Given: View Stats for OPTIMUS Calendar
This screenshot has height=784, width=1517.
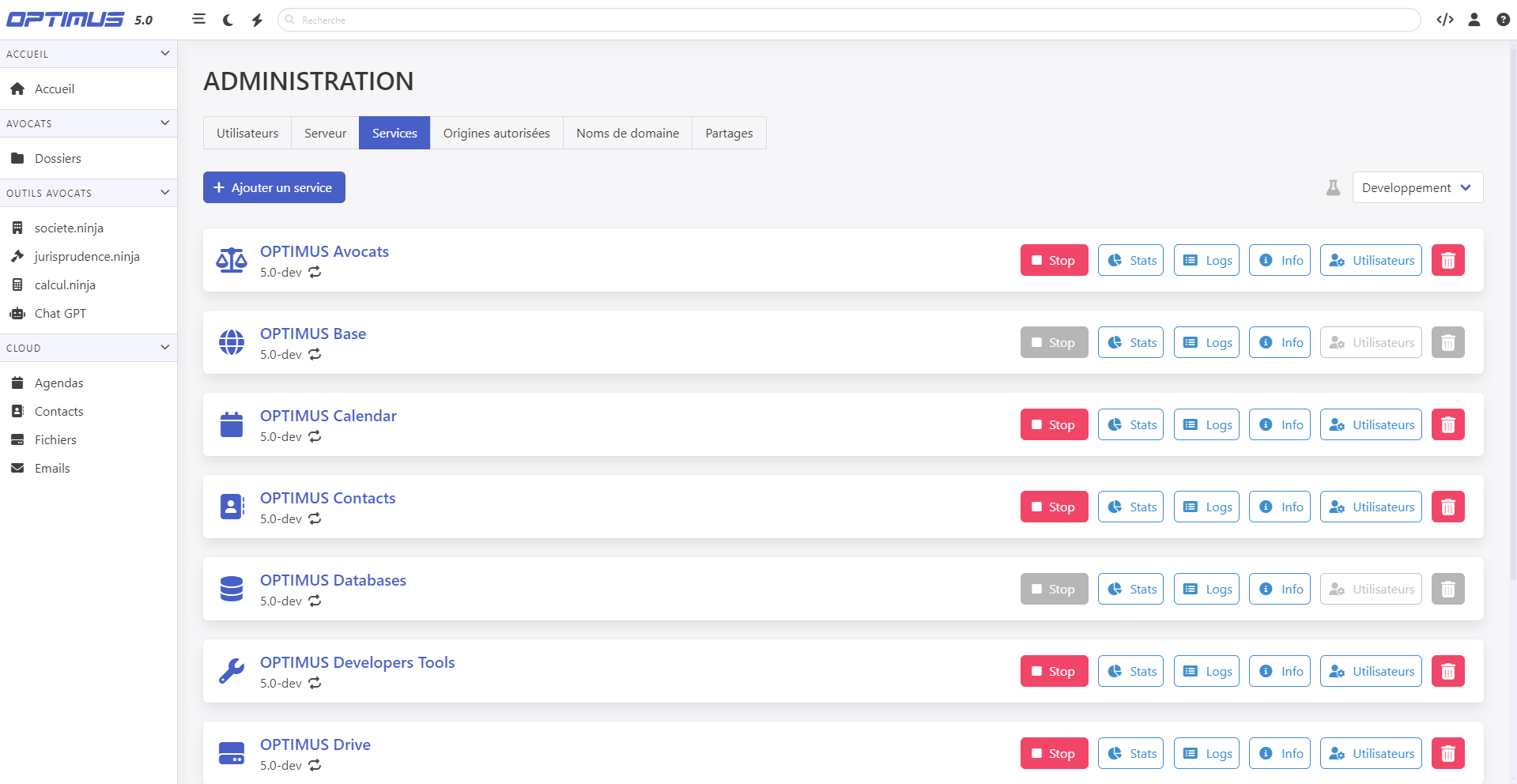Looking at the screenshot, I should 1130,424.
